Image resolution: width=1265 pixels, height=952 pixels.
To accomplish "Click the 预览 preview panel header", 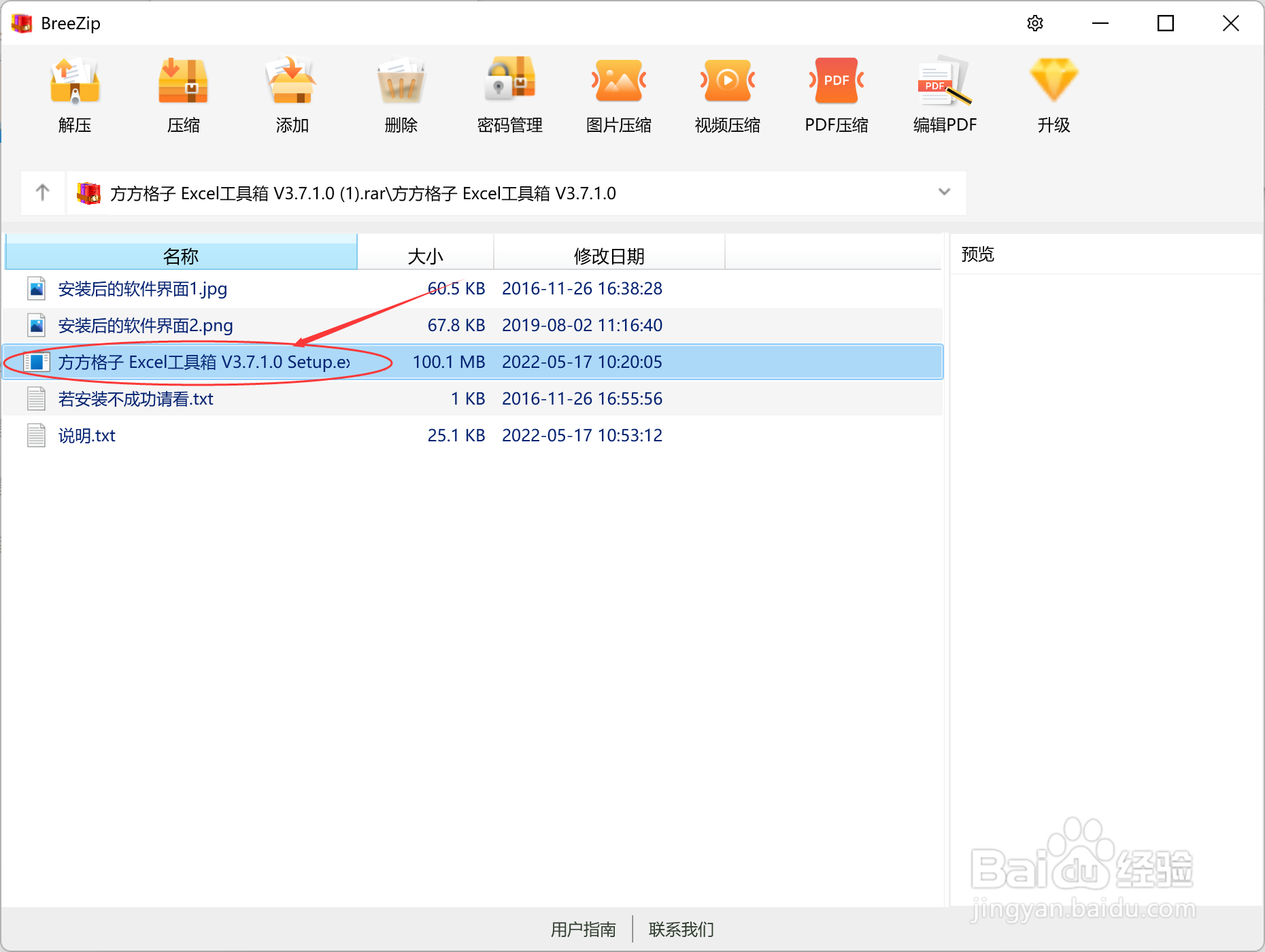I will point(977,254).
